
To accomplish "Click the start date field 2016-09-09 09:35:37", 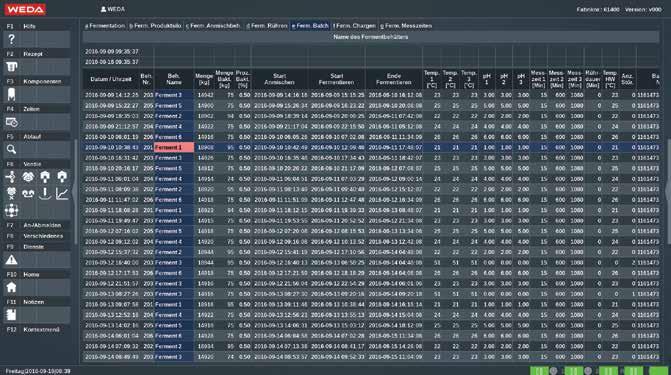I will click(x=112, y=51).
